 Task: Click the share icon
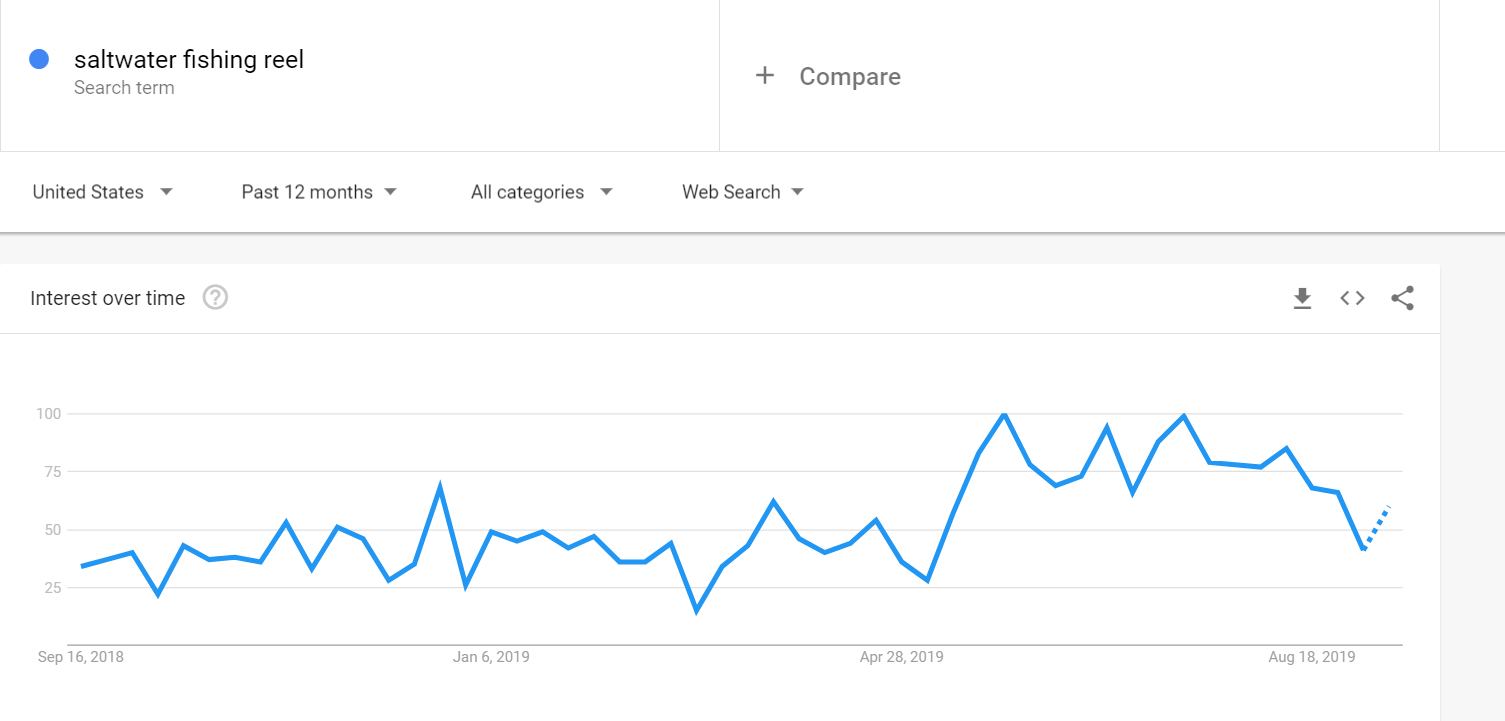pyautogui.click(x=1402, y=298)
